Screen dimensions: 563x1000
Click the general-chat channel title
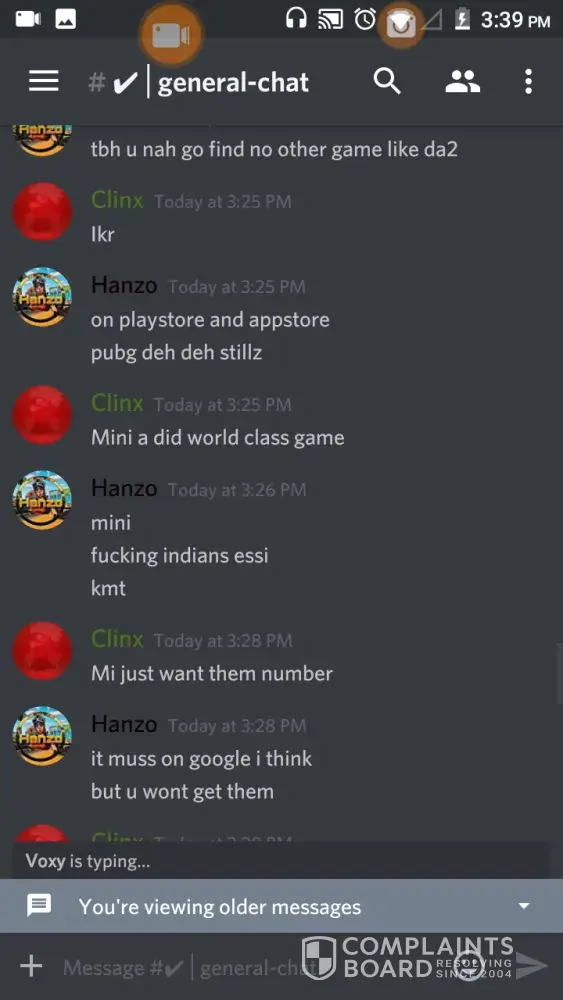tap(233, 82)
